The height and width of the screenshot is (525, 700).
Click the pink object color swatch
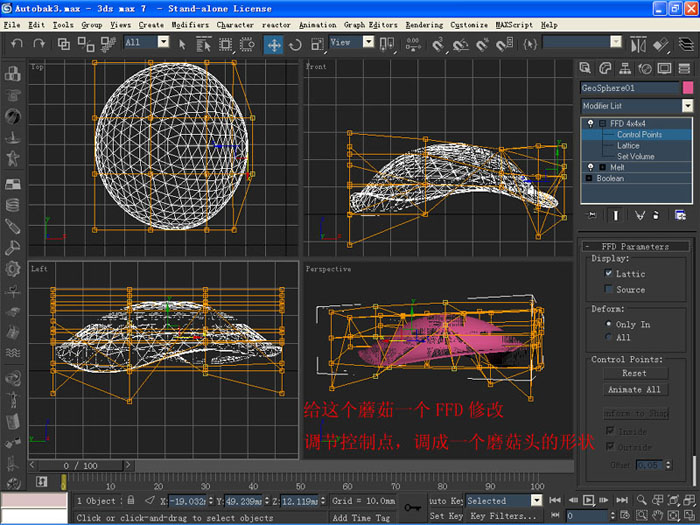point(688,88)
